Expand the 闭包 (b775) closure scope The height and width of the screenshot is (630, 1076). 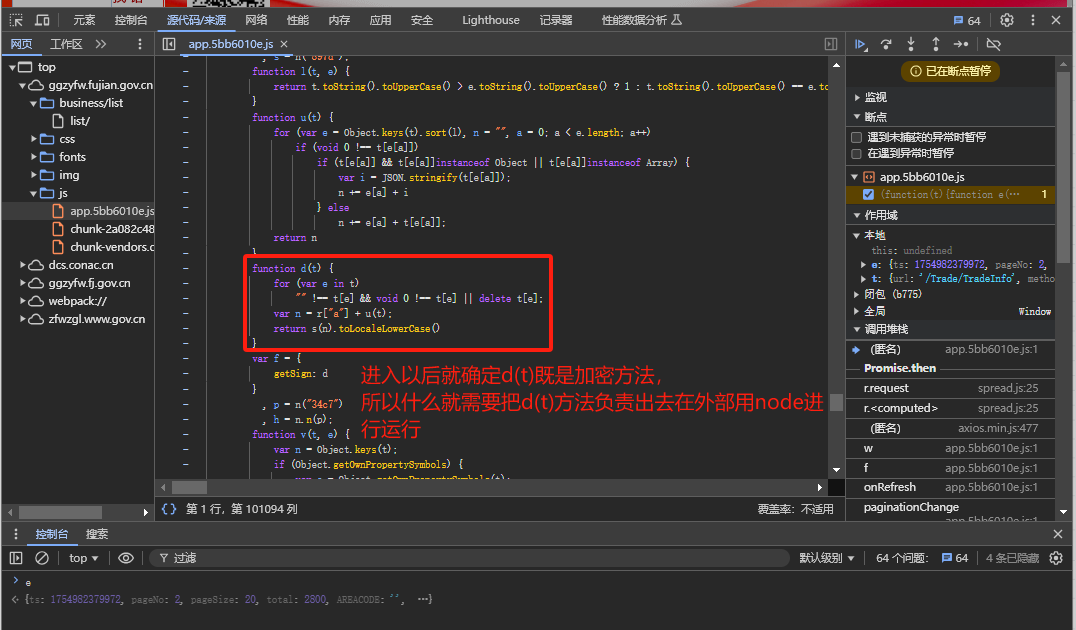[856, 294]
